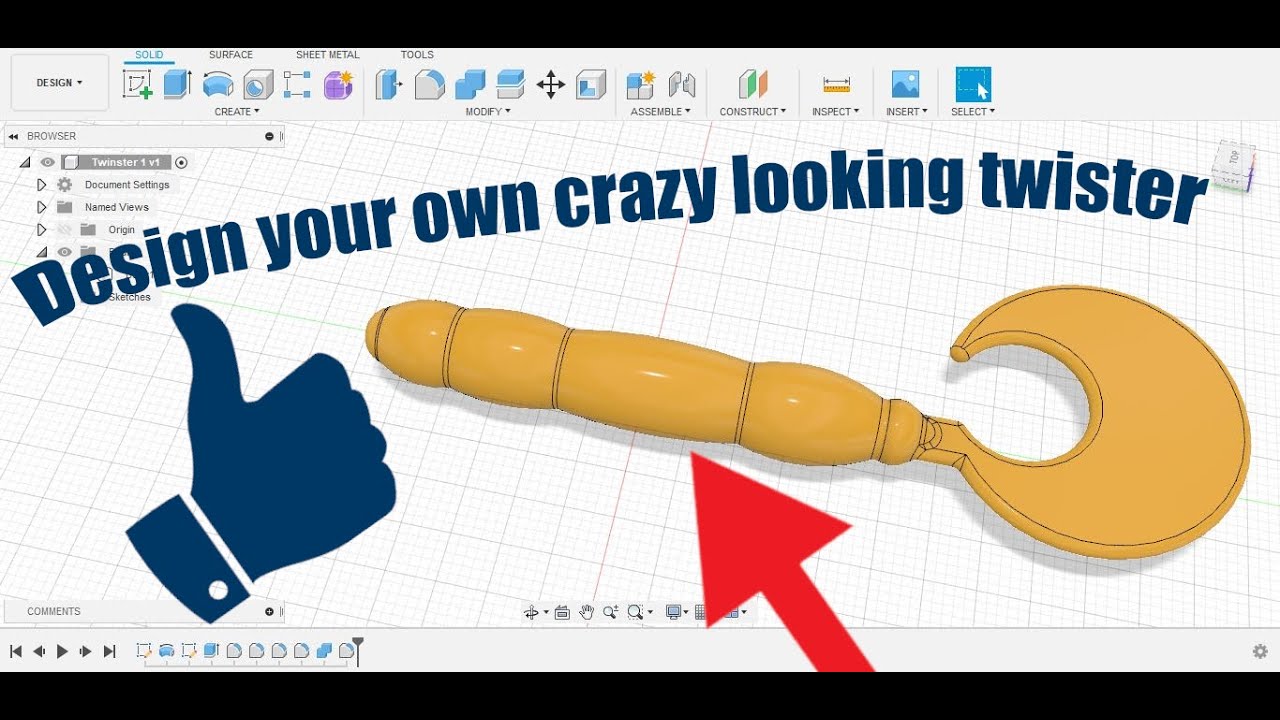Select the Offset Plane construct icon

(753, 84)
